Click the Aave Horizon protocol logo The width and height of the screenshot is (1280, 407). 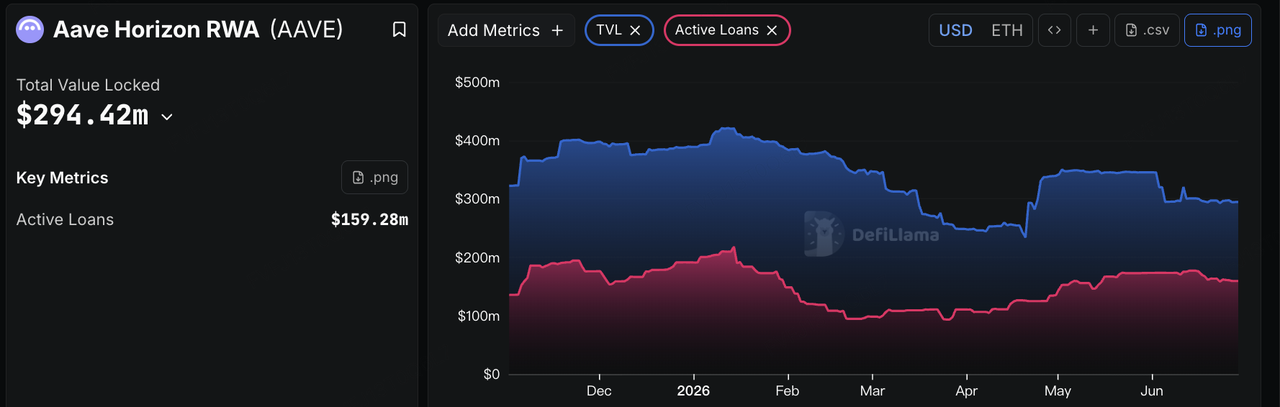point(30,30)
